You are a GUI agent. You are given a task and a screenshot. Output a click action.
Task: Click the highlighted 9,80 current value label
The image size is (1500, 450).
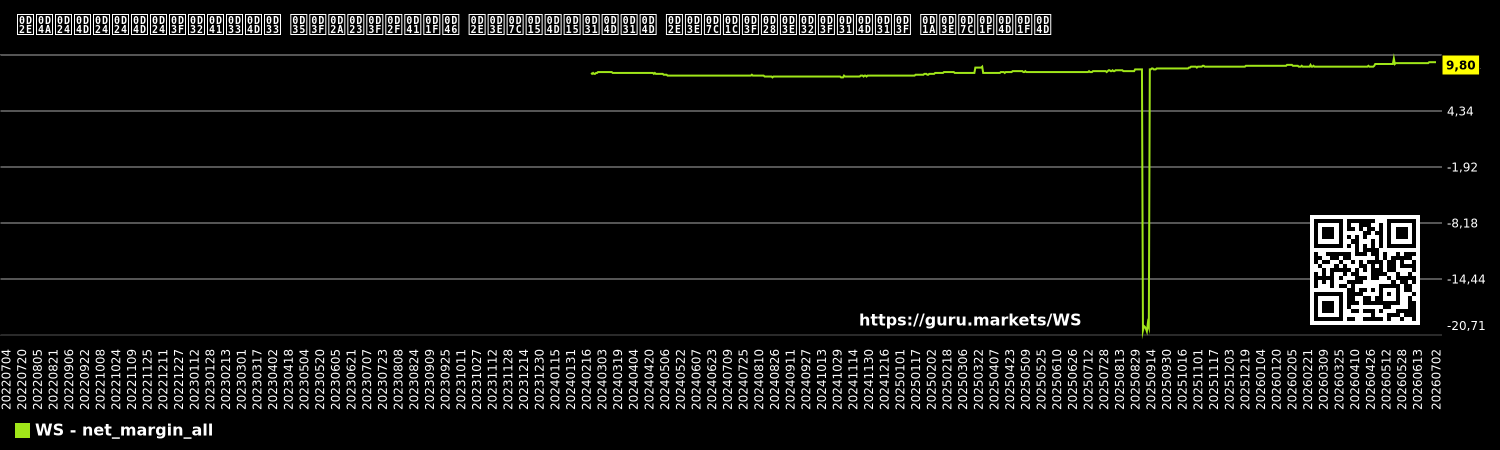[x=1461, y=65]
